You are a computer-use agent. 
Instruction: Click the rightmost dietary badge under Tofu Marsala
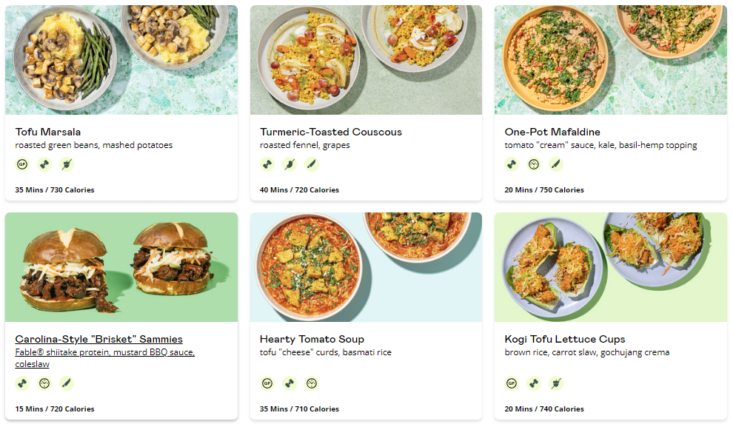tap(66, 164)
